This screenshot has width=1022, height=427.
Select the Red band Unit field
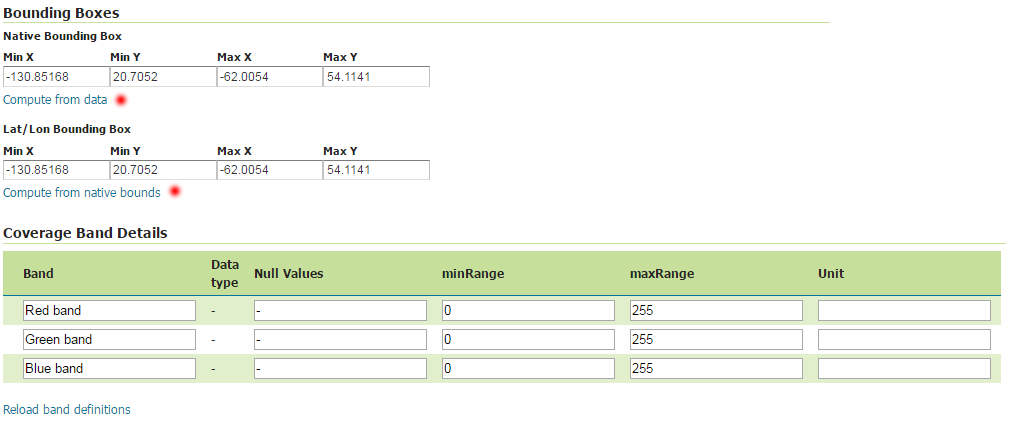[904, 310]
